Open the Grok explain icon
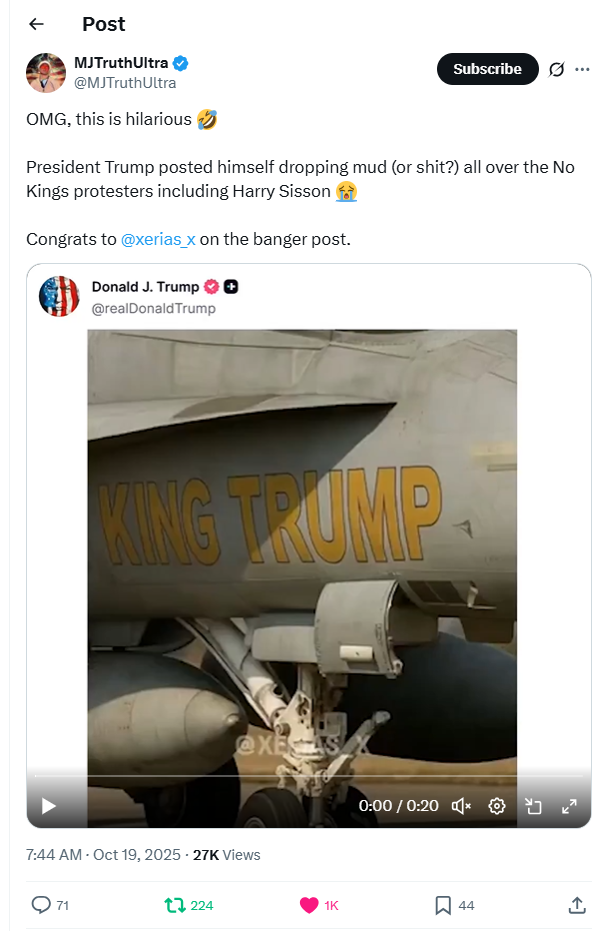Image resolution: width=606 pixels, height=931 pixels. [x=557, y=69]
